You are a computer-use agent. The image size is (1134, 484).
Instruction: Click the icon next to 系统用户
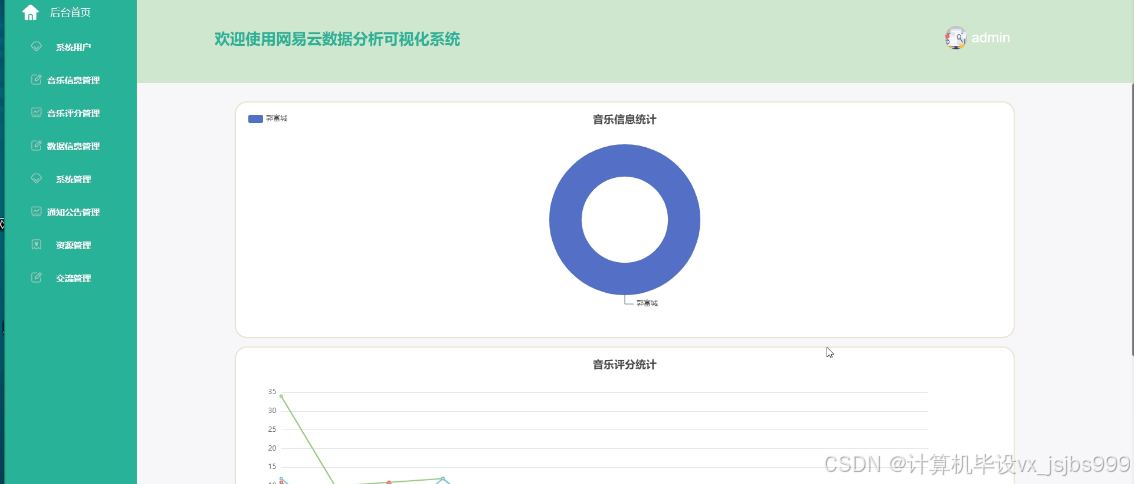coord(36,46)
